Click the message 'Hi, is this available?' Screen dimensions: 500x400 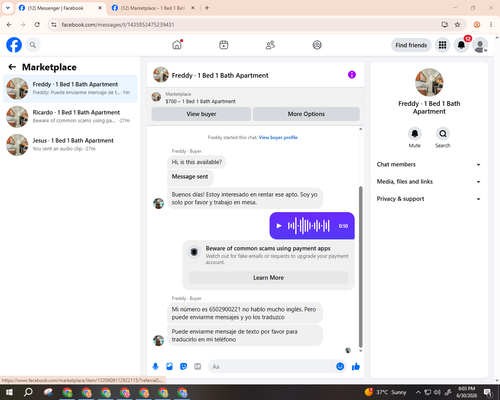197,162
